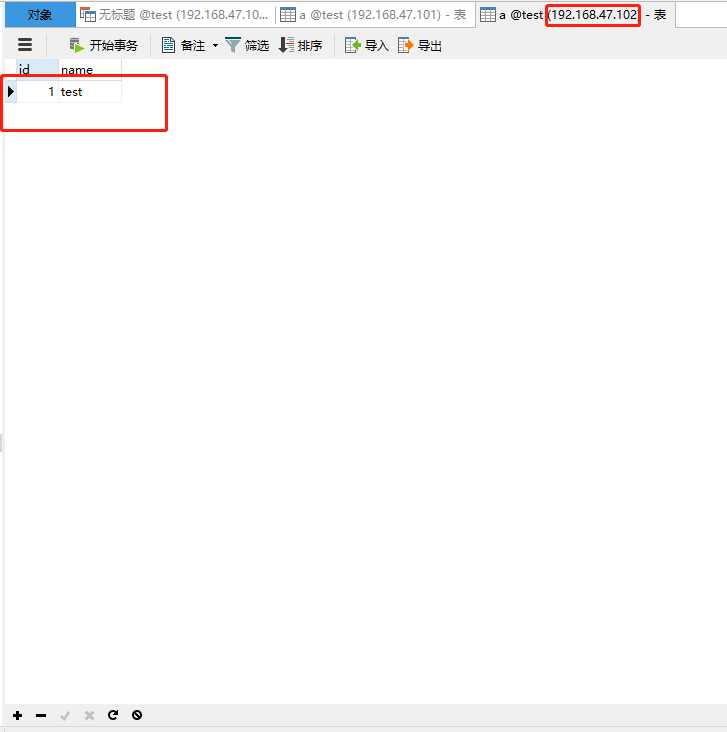Open the Memo (备注) tool
Viewport: 727px width, 732px height.
pyautogui.click(x=183, y=45)
